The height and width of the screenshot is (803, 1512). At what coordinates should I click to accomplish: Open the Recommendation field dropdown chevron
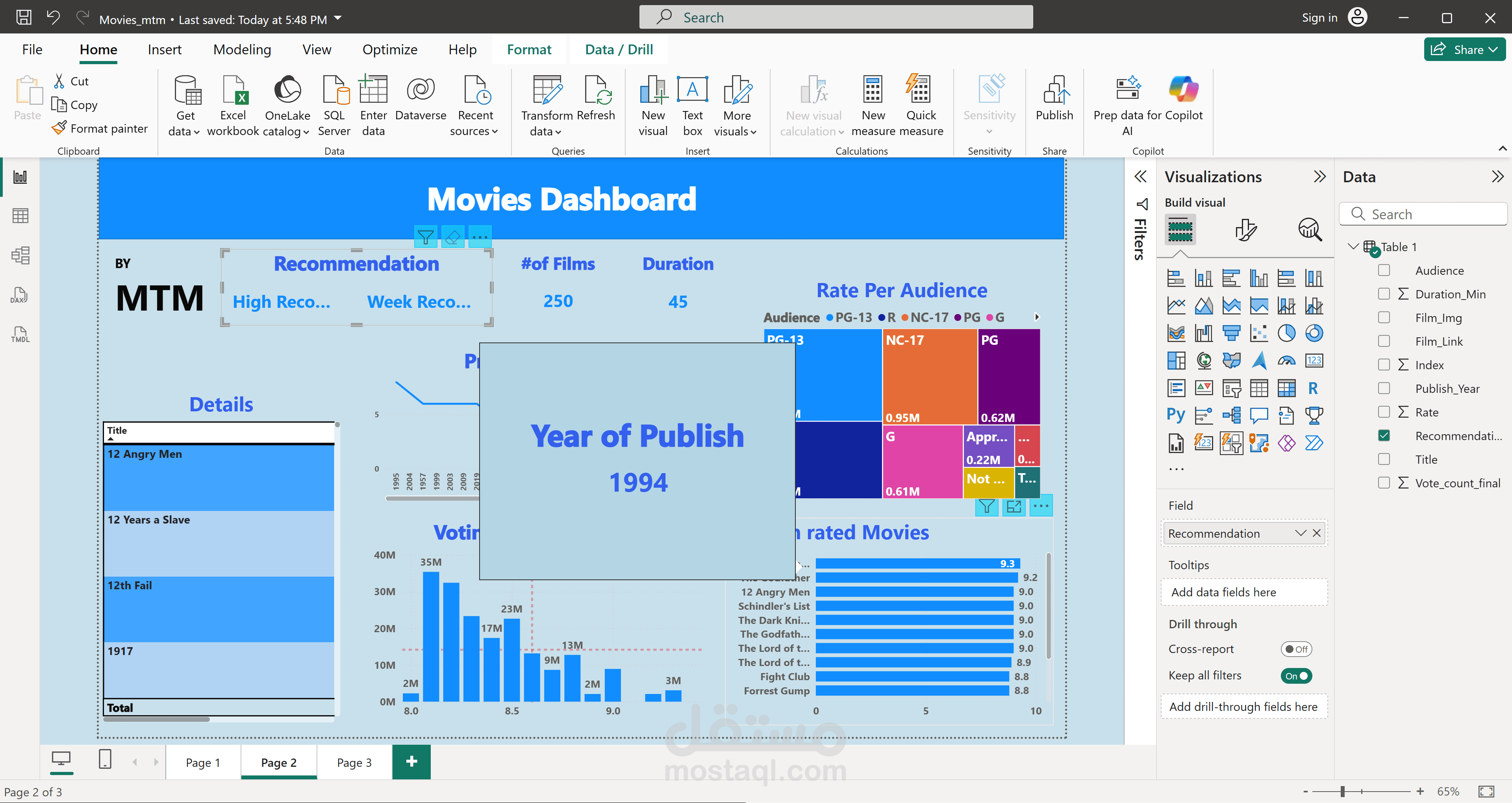1300,533
